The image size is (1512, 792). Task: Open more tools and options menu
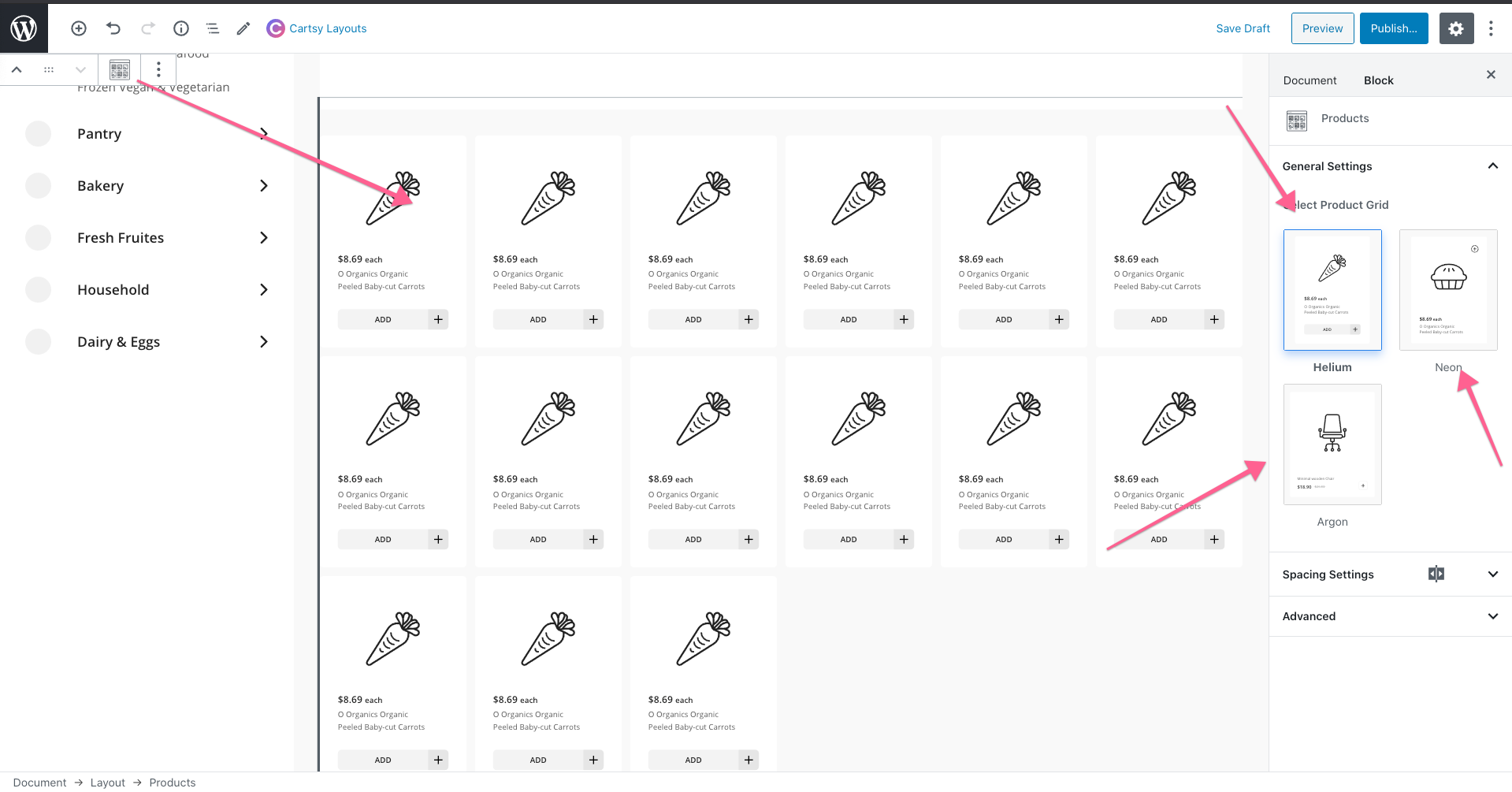[1491, 28]
